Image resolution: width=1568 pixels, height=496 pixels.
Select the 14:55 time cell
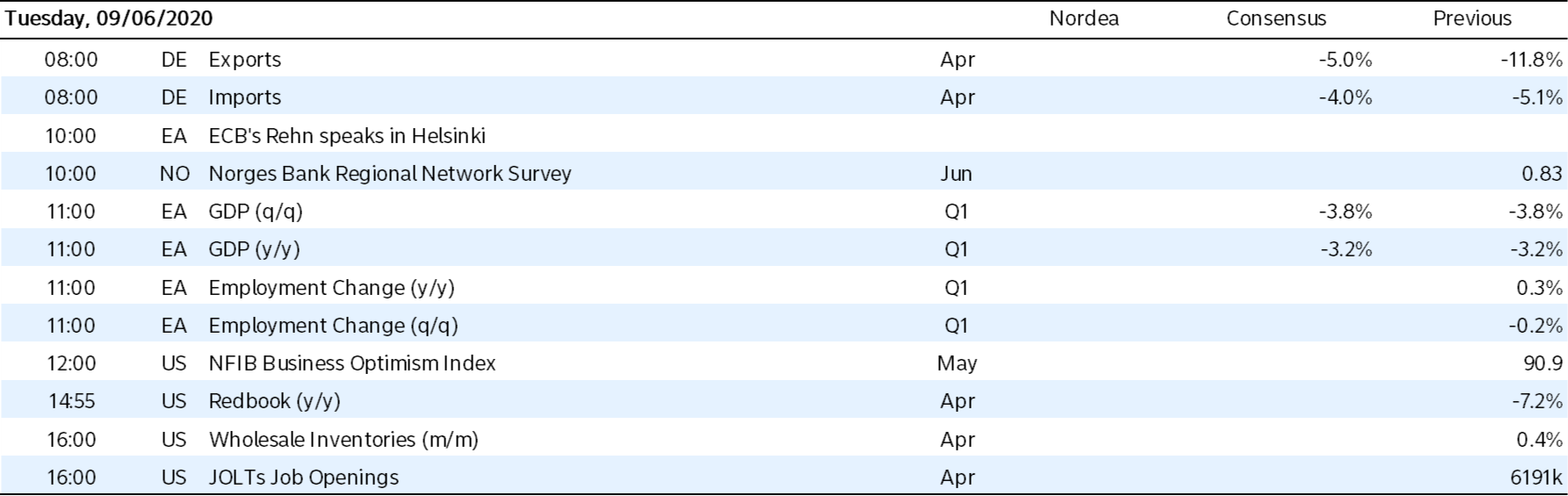pyautogui.click(x=70, y=401)
